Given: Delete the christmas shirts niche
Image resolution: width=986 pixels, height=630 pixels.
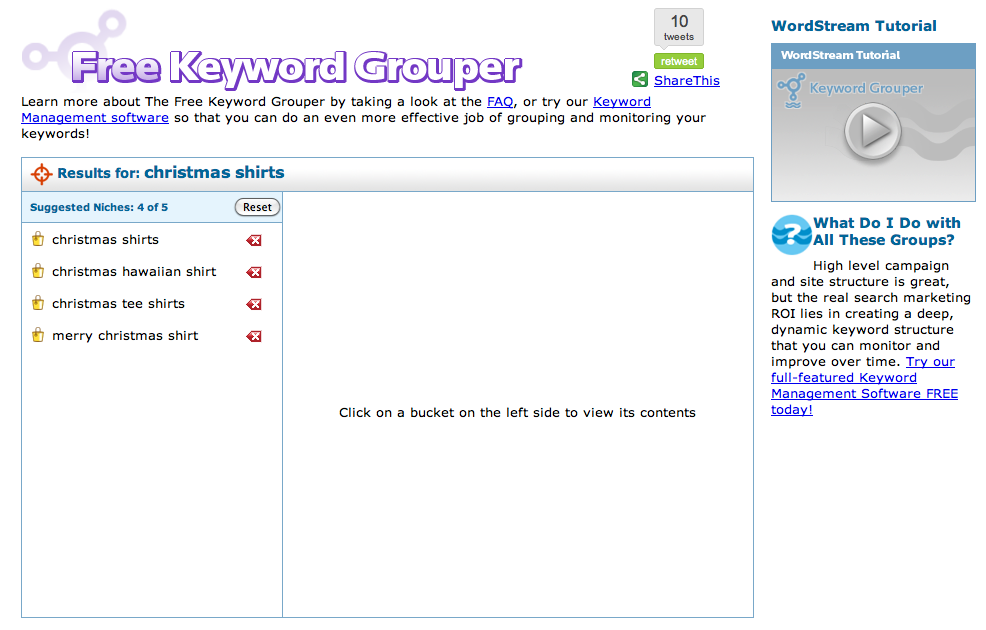Looking at the screenshot, I should [253, 240].
